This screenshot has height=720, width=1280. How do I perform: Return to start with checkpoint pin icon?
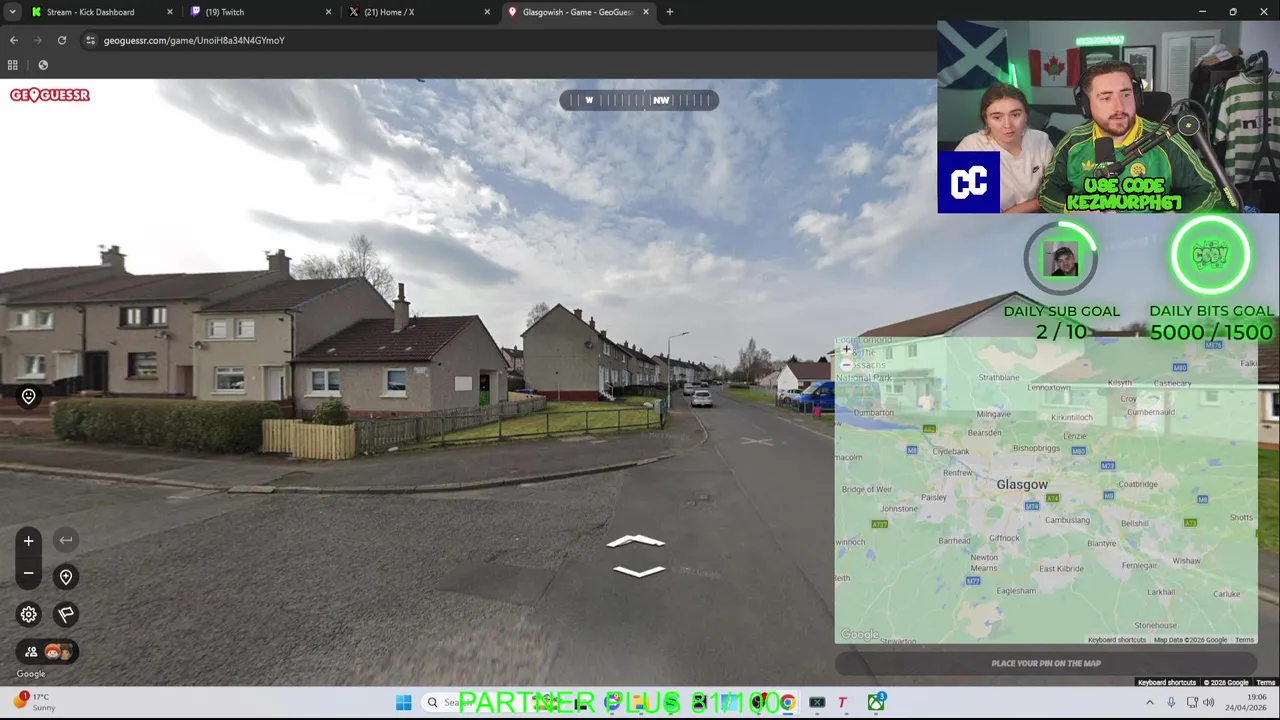66,577
